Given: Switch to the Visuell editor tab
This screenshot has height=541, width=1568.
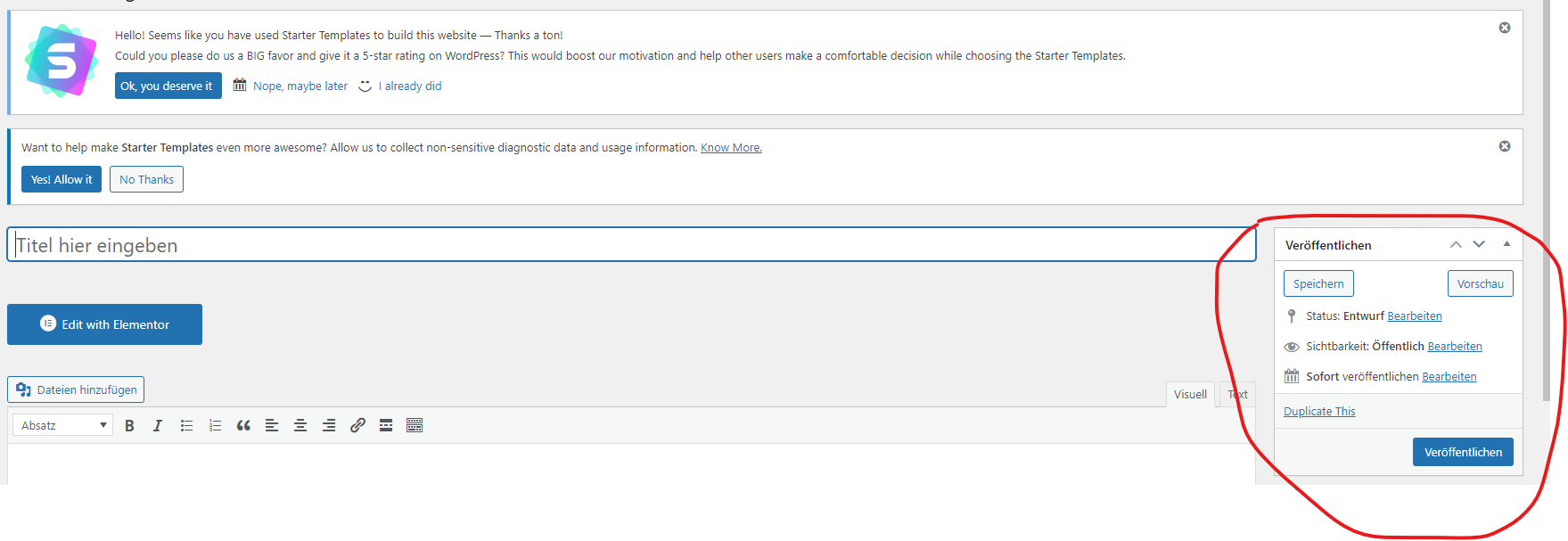Looking at the screenshot, I should 1190,394.
